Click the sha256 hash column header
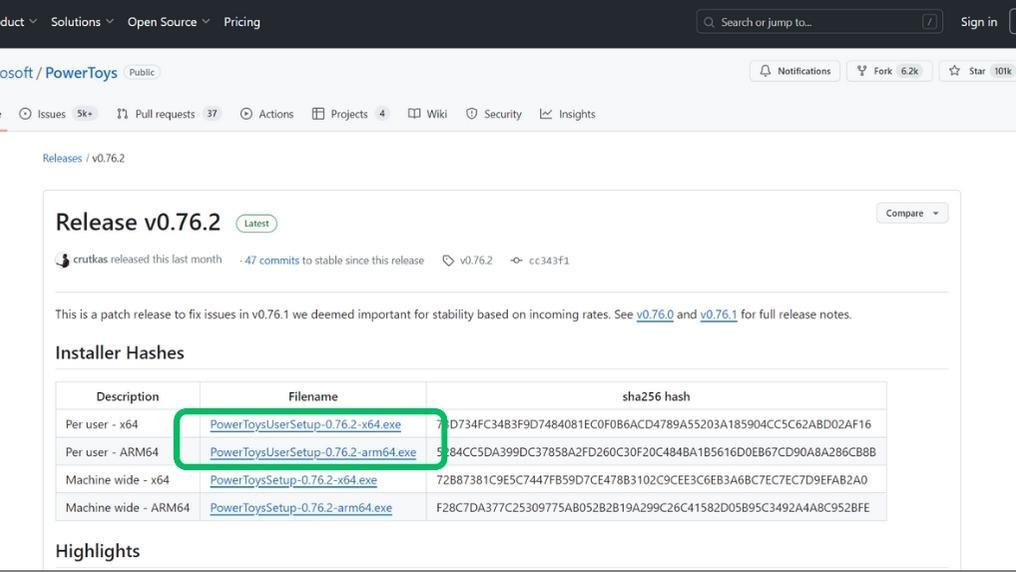Viewport: 1016px width, 572px height. (x=656, y=396)
